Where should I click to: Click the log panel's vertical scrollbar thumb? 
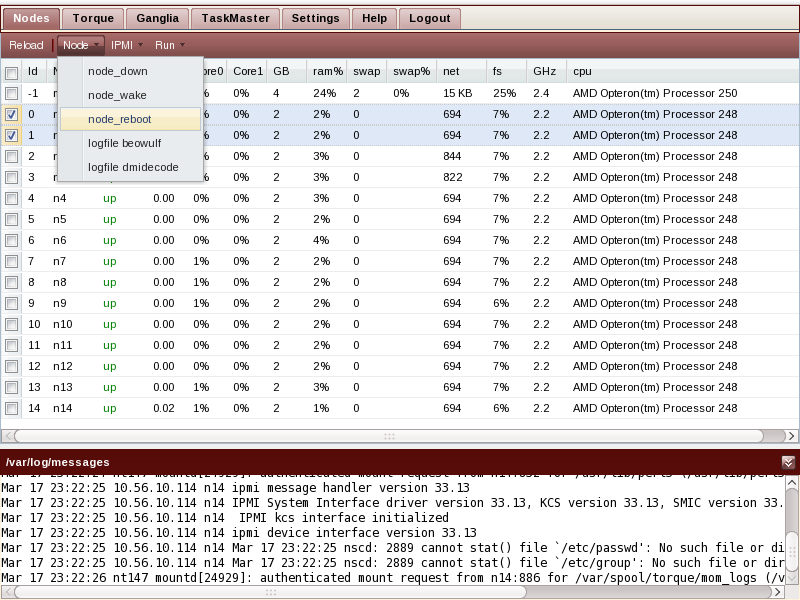coord(792,551)
